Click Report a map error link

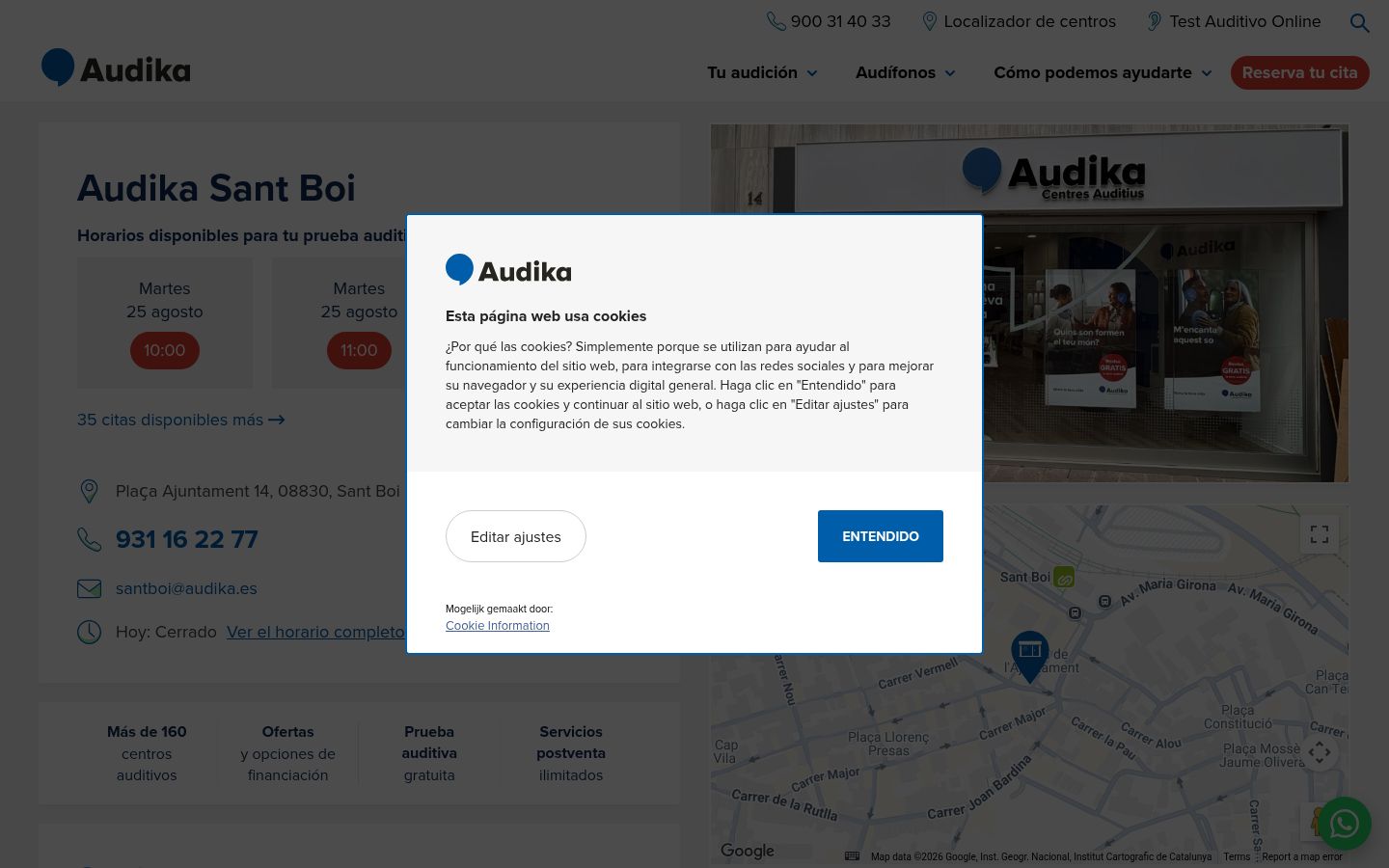[1301, 856]
